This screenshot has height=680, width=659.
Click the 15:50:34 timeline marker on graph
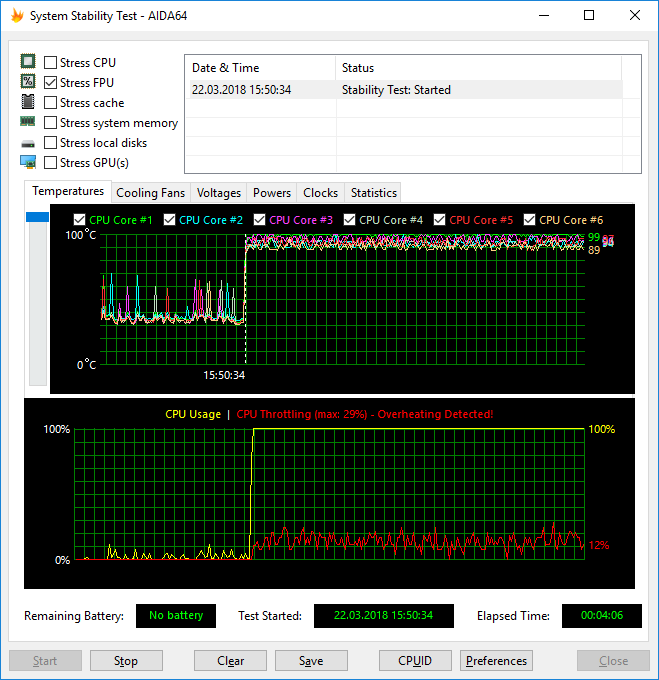click(224, 375)
